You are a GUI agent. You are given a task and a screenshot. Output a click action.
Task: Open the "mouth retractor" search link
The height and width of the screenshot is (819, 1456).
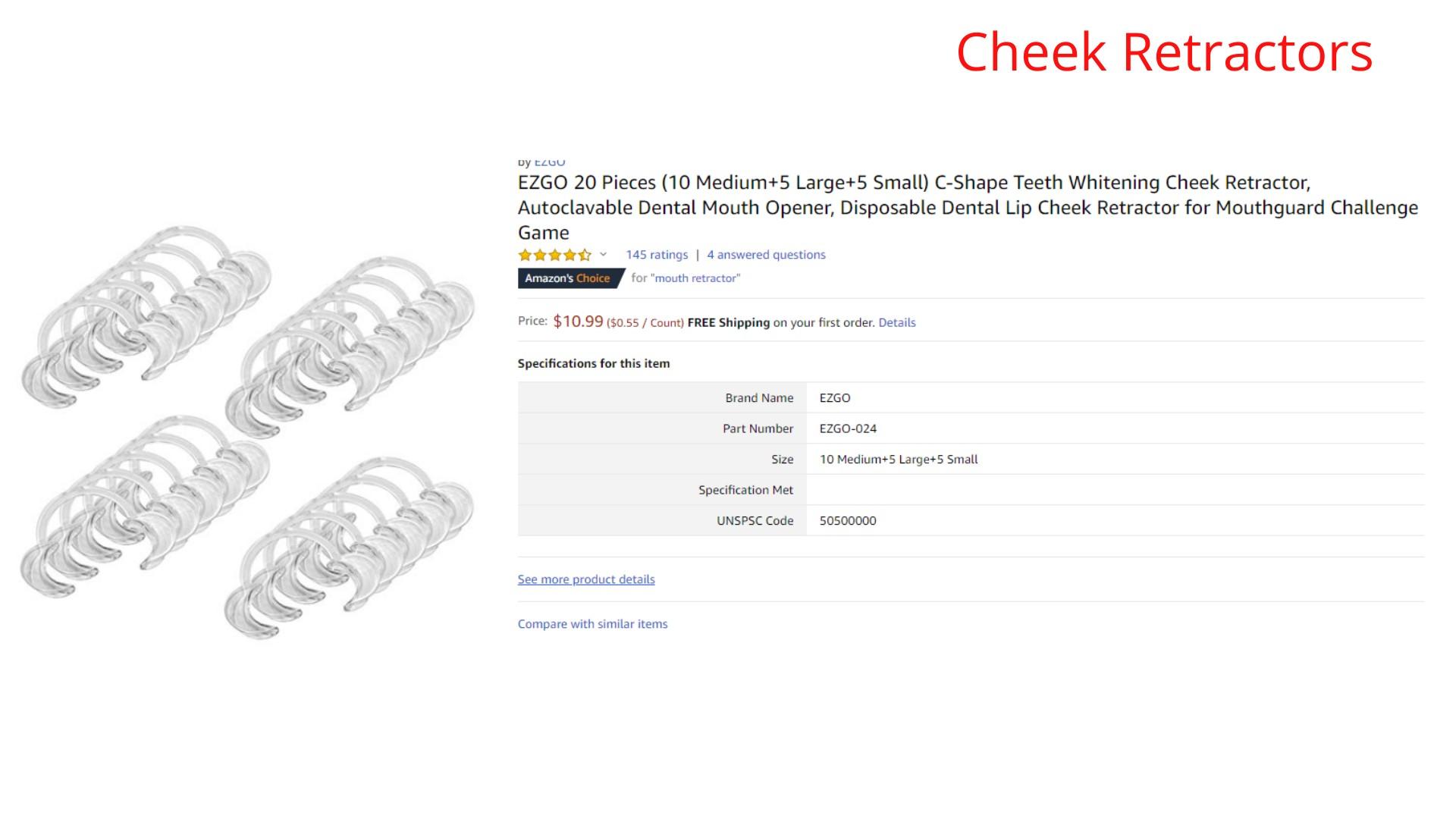point(697,278)
